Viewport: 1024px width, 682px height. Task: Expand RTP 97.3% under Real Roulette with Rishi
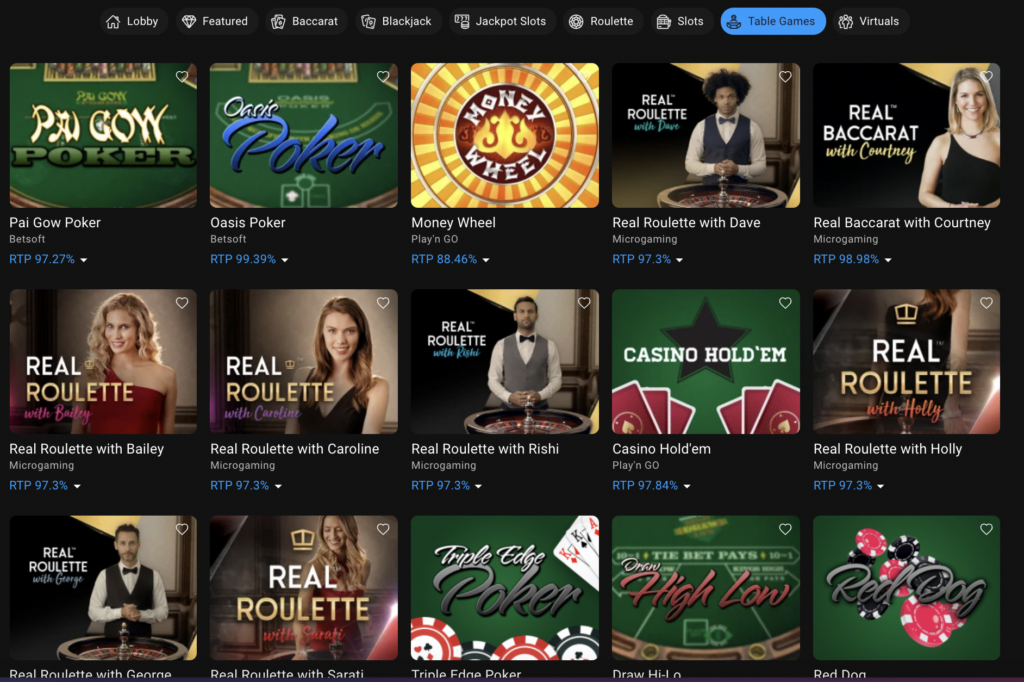point(447,485)
